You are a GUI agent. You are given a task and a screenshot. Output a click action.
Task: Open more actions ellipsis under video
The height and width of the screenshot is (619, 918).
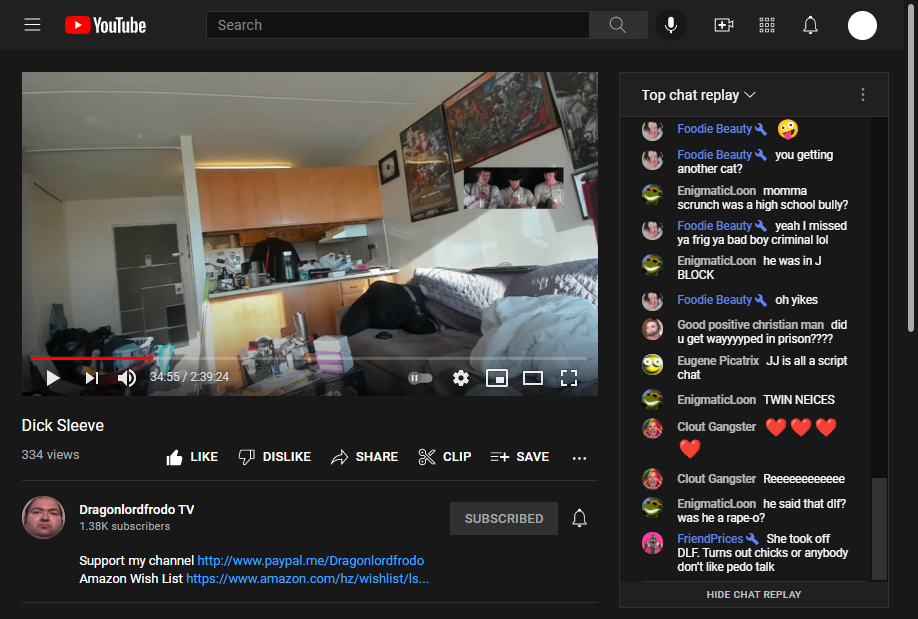click(x=579, y=458)
